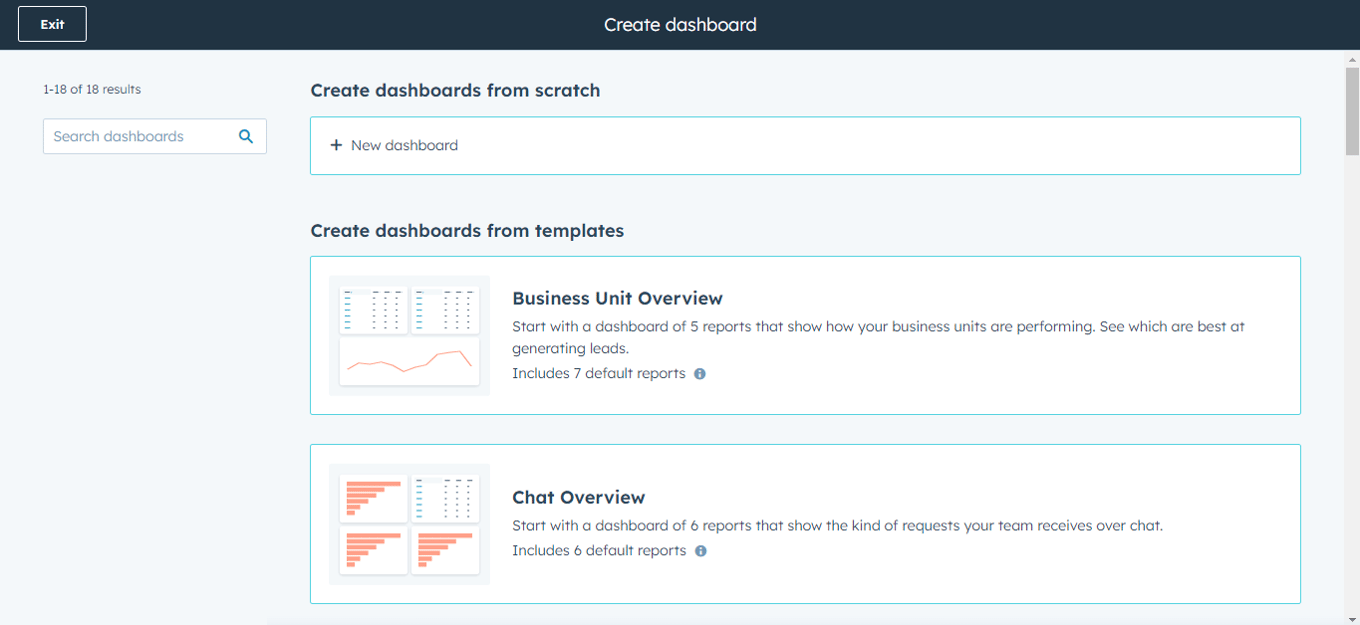
Task: Click the Chat Overview thumbnail image
Action: [x=410, y=524]
